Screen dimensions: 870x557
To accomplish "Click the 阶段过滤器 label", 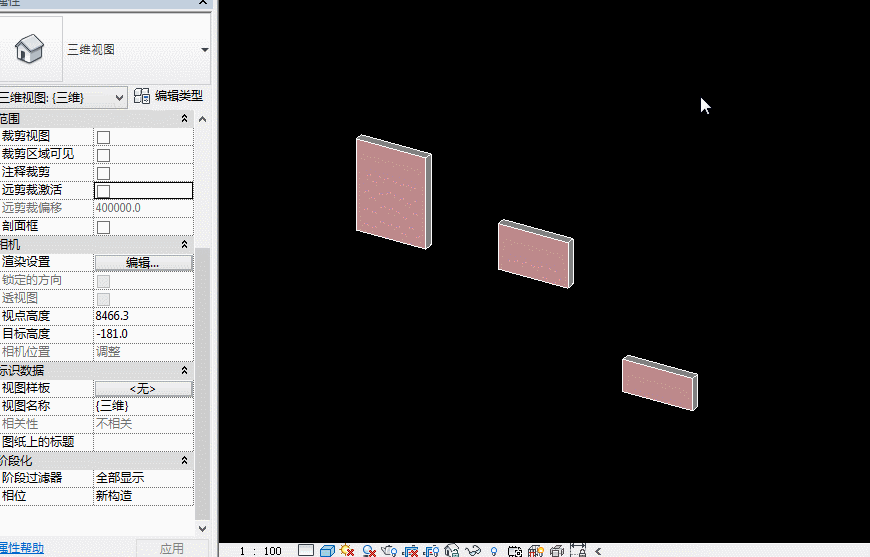I will 32,478.
